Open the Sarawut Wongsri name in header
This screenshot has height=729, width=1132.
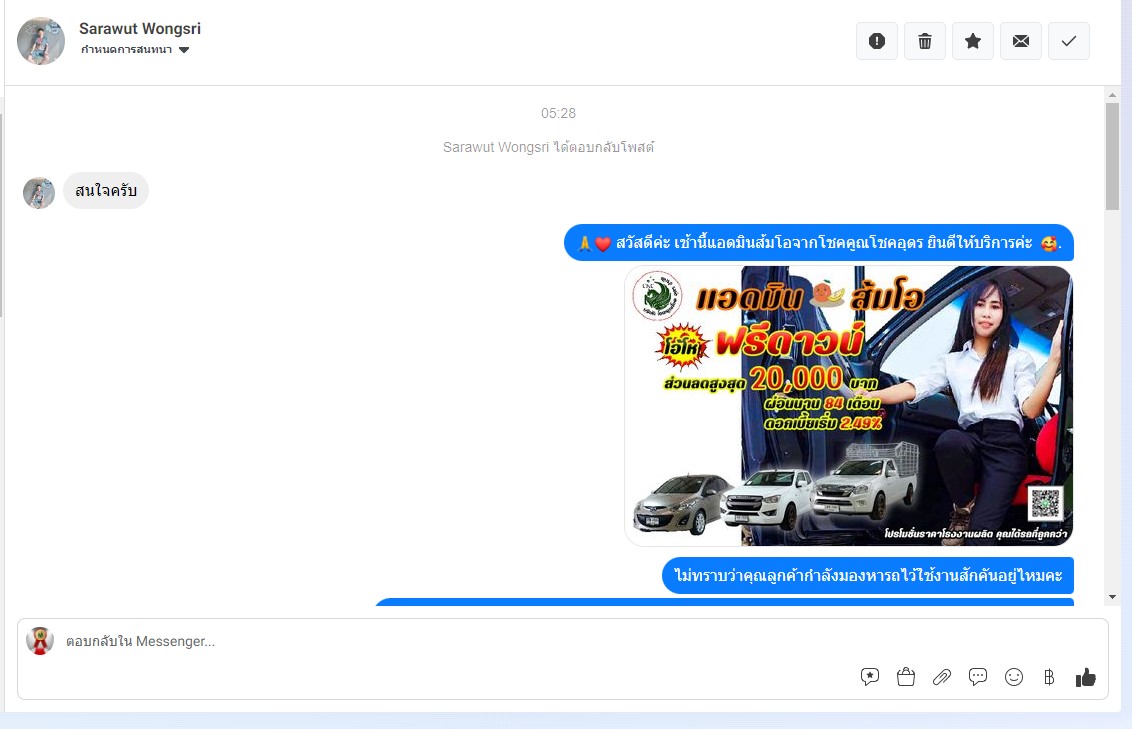[140, 29]
